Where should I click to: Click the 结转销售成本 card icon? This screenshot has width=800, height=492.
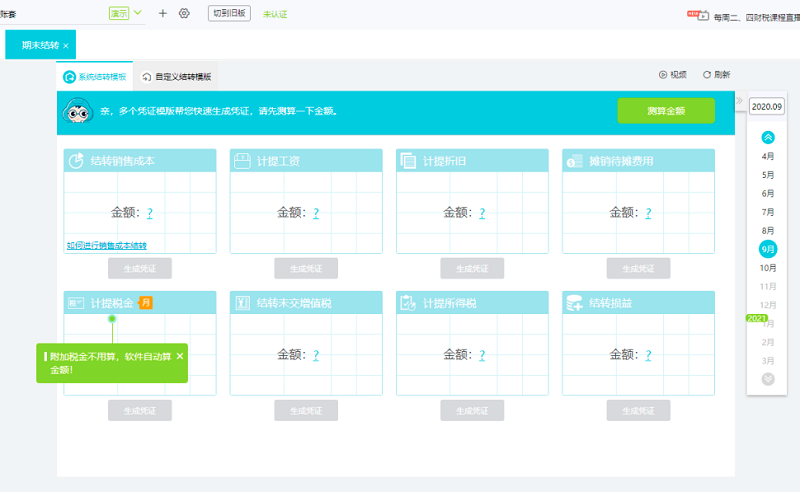tap(76, 161)
